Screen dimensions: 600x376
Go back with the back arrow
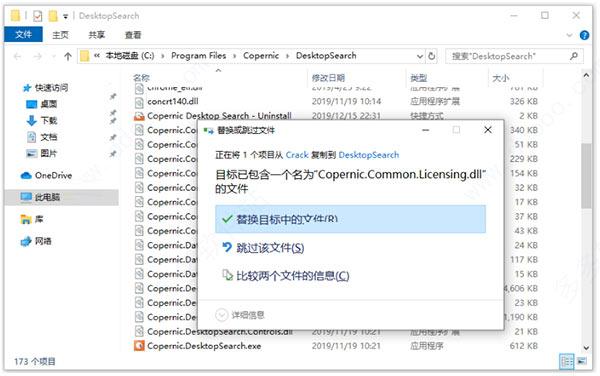(x=17, y=57)
